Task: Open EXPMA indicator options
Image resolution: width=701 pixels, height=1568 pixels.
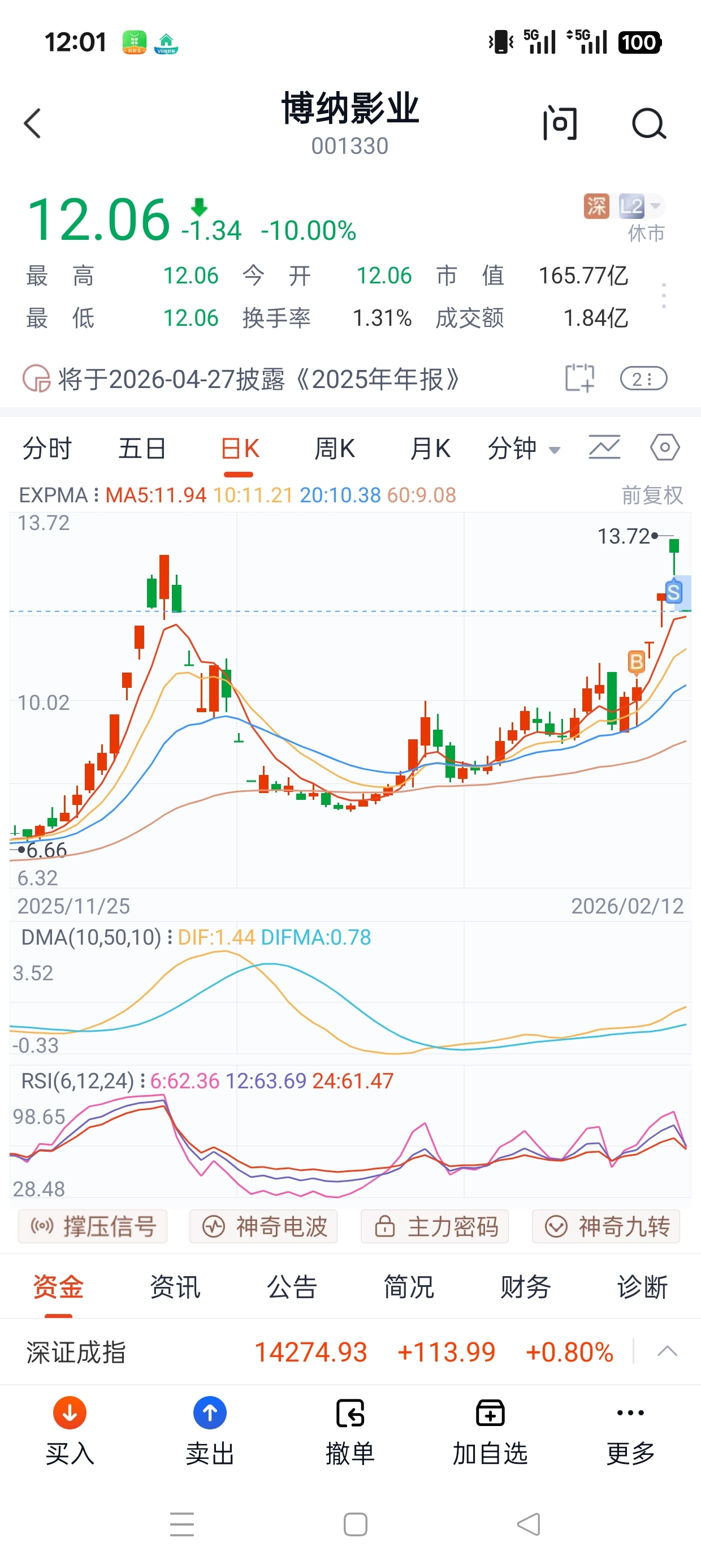Action: 58,495
